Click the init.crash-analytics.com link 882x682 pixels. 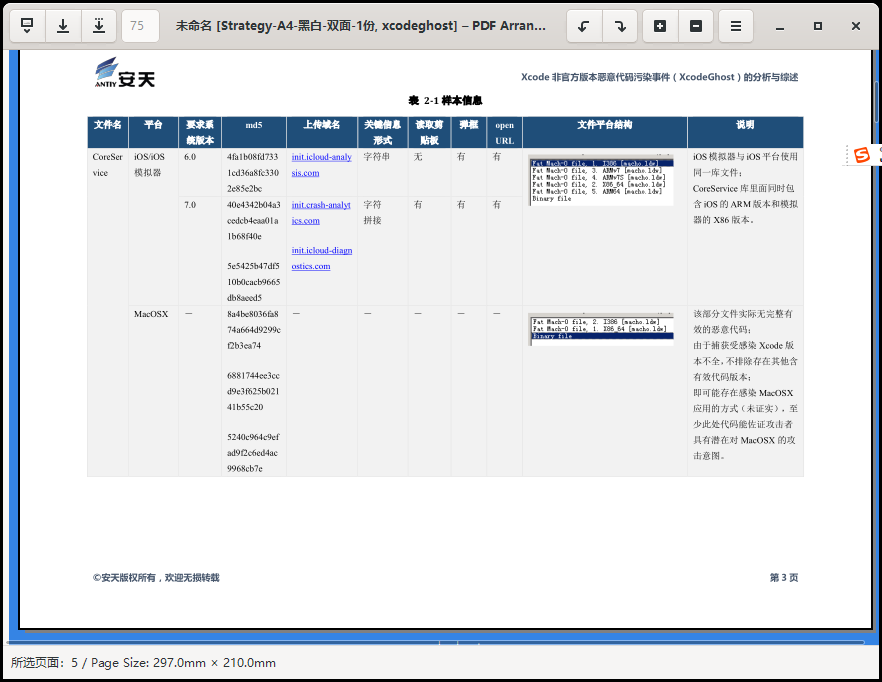tap(321, 213)
